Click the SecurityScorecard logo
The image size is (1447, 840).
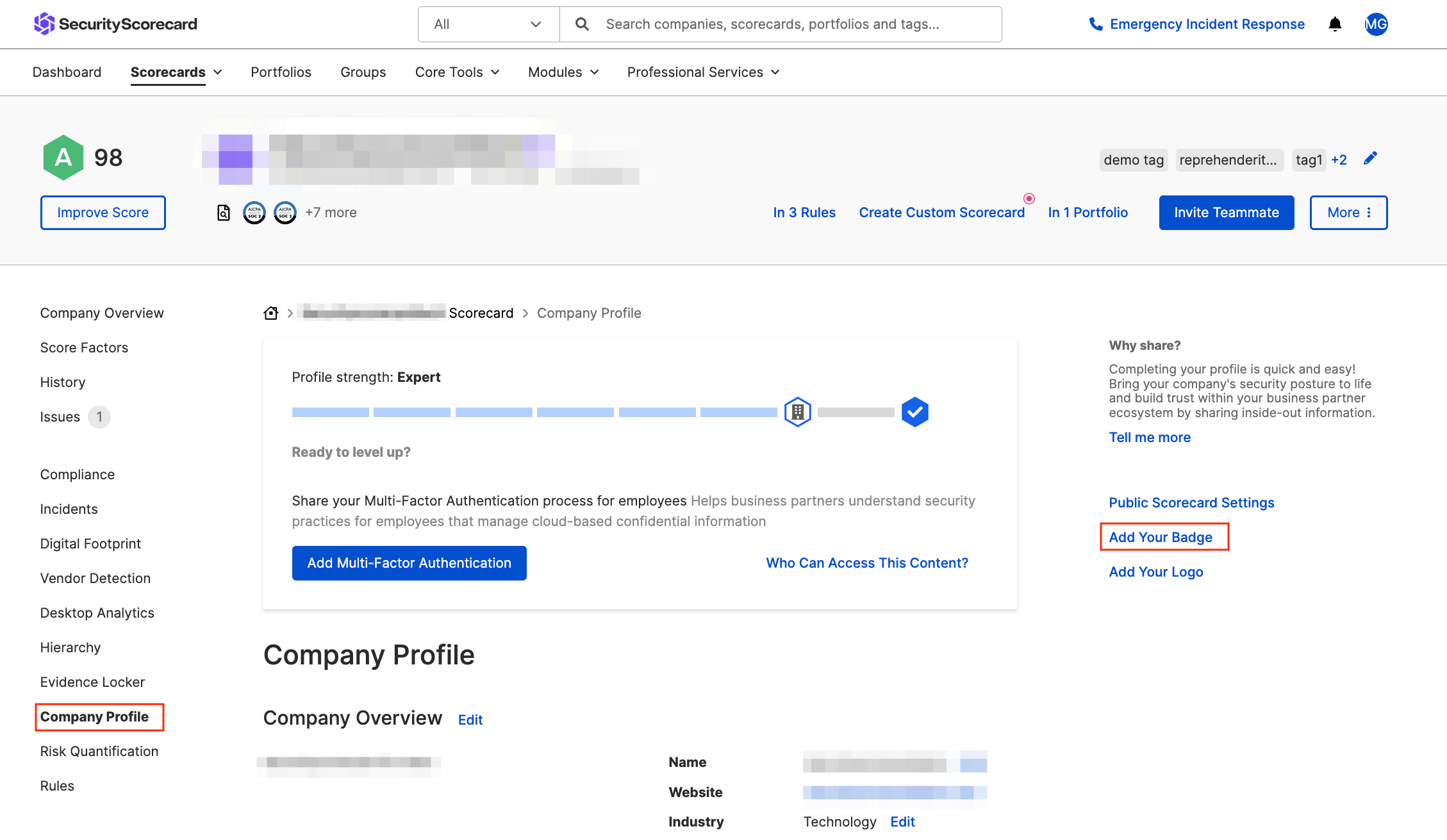(x=115, y=24)
